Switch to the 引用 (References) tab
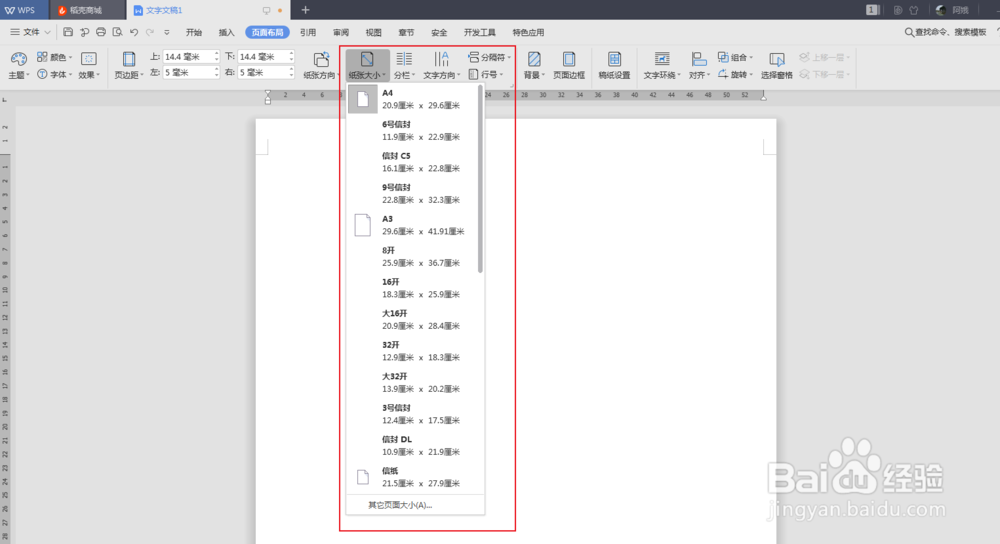The height and width of the screenshot is (544, 1000). tap(308, 32)
